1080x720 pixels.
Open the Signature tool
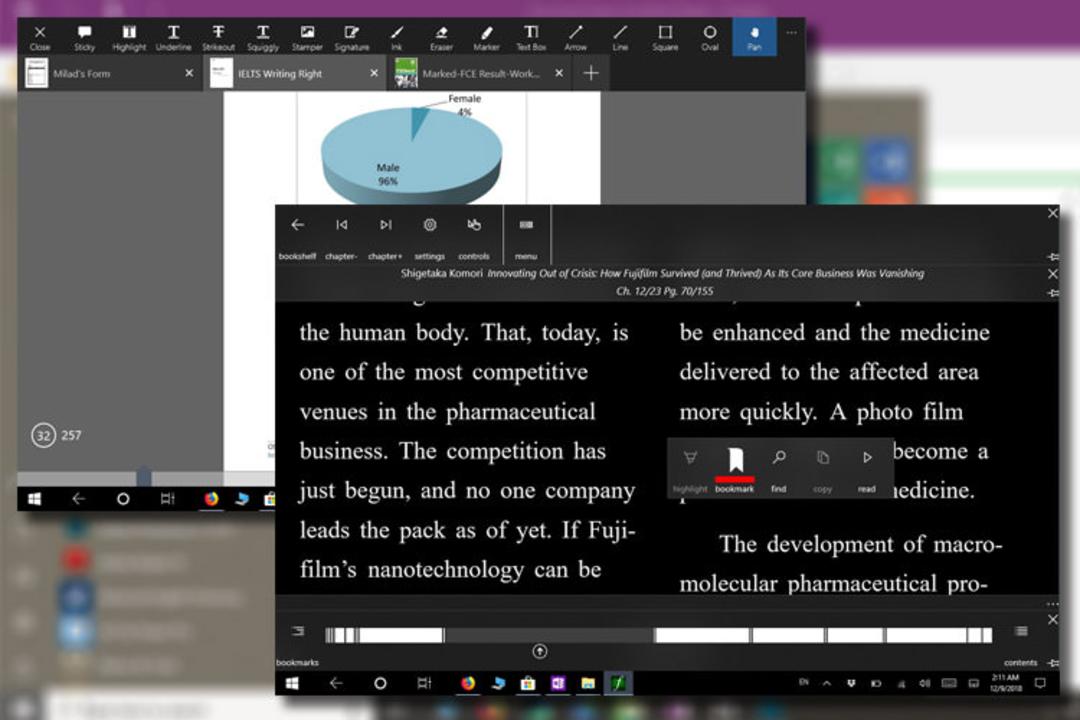[x=352, y=38]
